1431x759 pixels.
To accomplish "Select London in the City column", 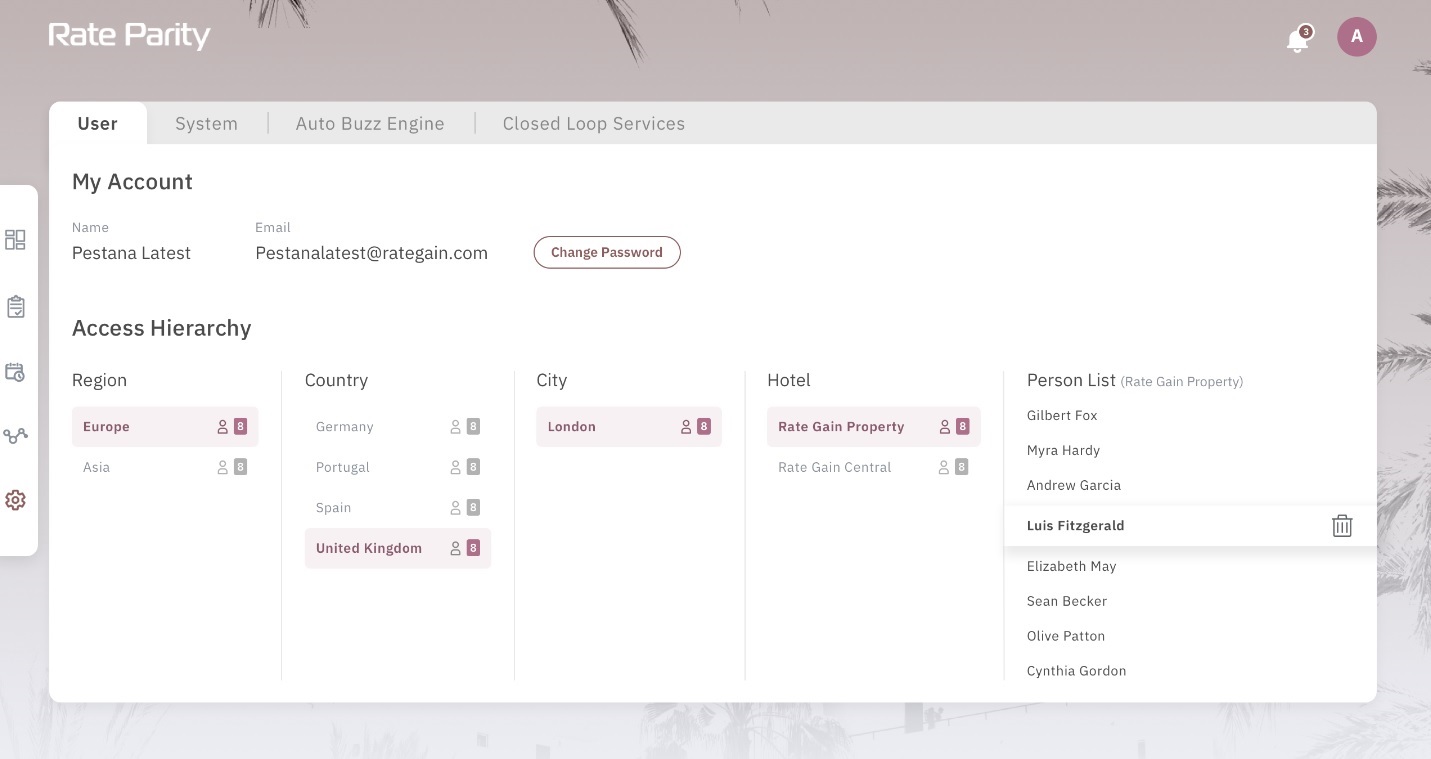I will (x=572, y=427).
